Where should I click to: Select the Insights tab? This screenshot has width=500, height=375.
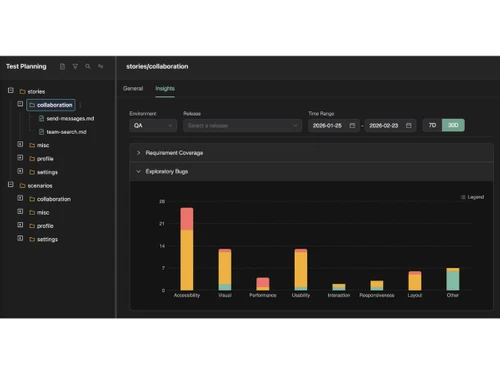(165, 89)
